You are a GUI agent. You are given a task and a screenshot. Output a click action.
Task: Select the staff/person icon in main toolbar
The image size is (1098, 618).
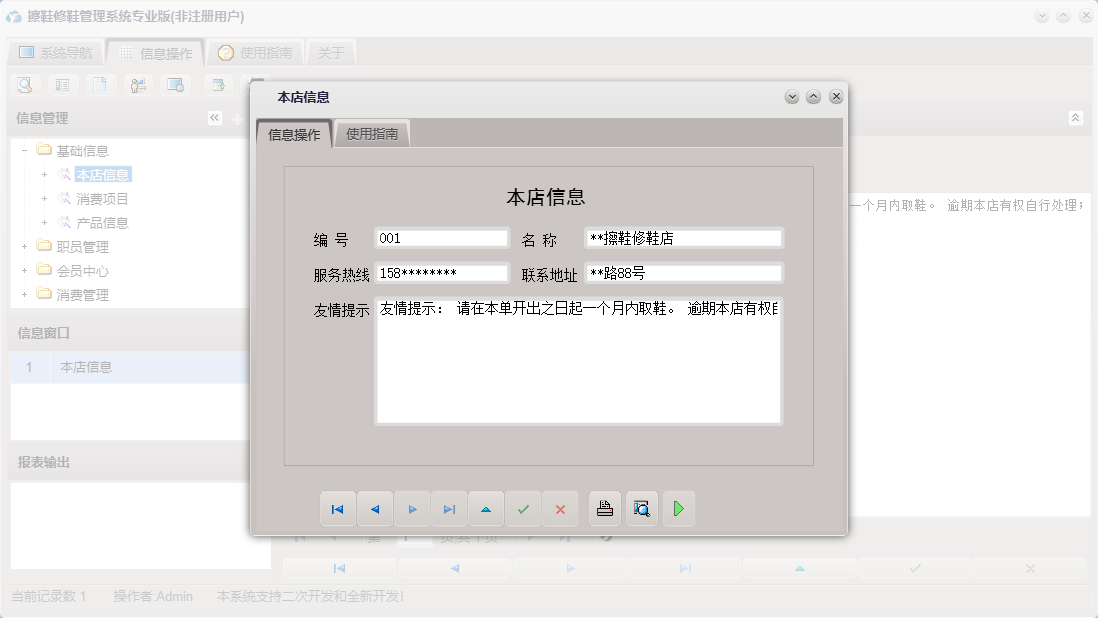pyautogui.click(x=138, y=85)
